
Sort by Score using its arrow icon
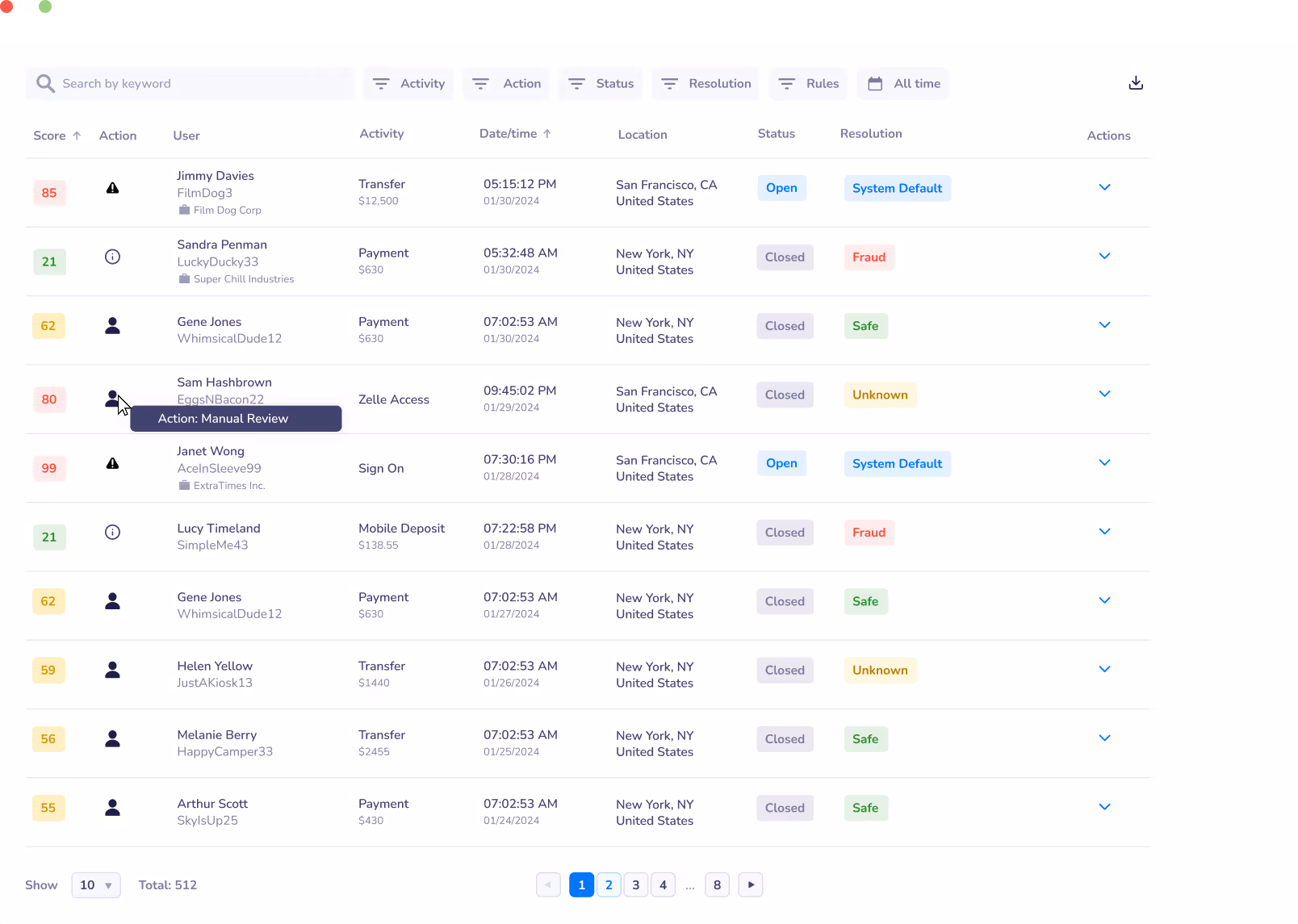click(77, 136)
